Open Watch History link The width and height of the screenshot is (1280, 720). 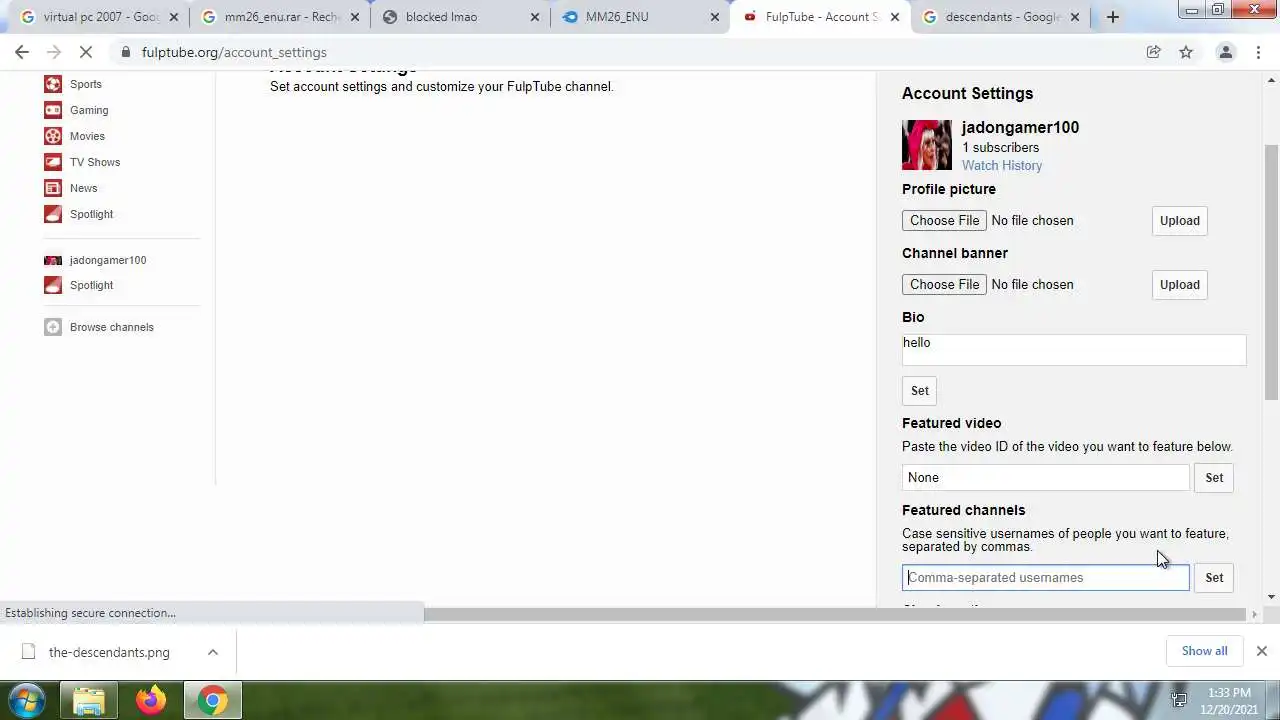tap(1002, 165)
